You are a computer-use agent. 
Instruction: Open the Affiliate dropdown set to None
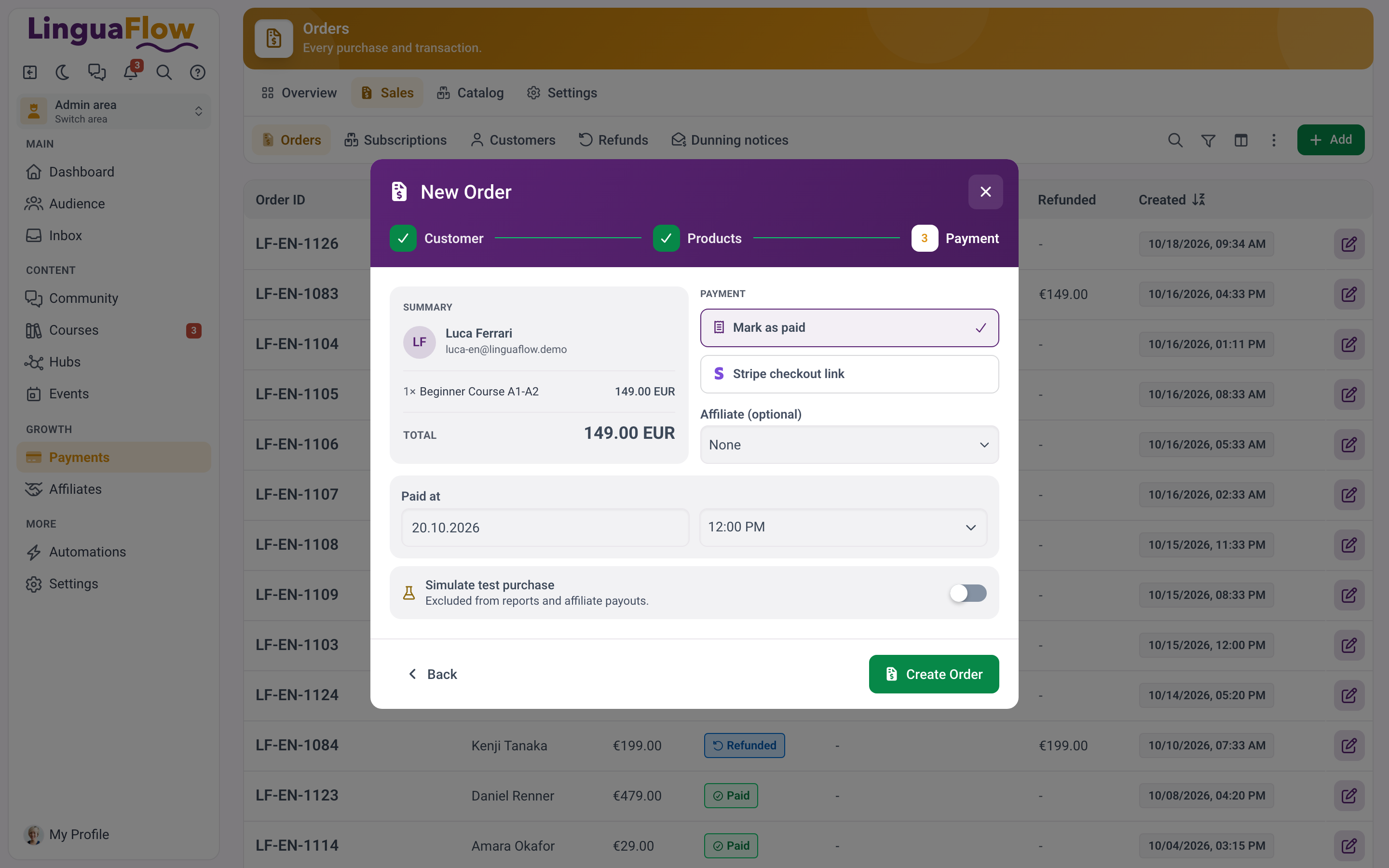pyautogui.click(x=849, y=445)
